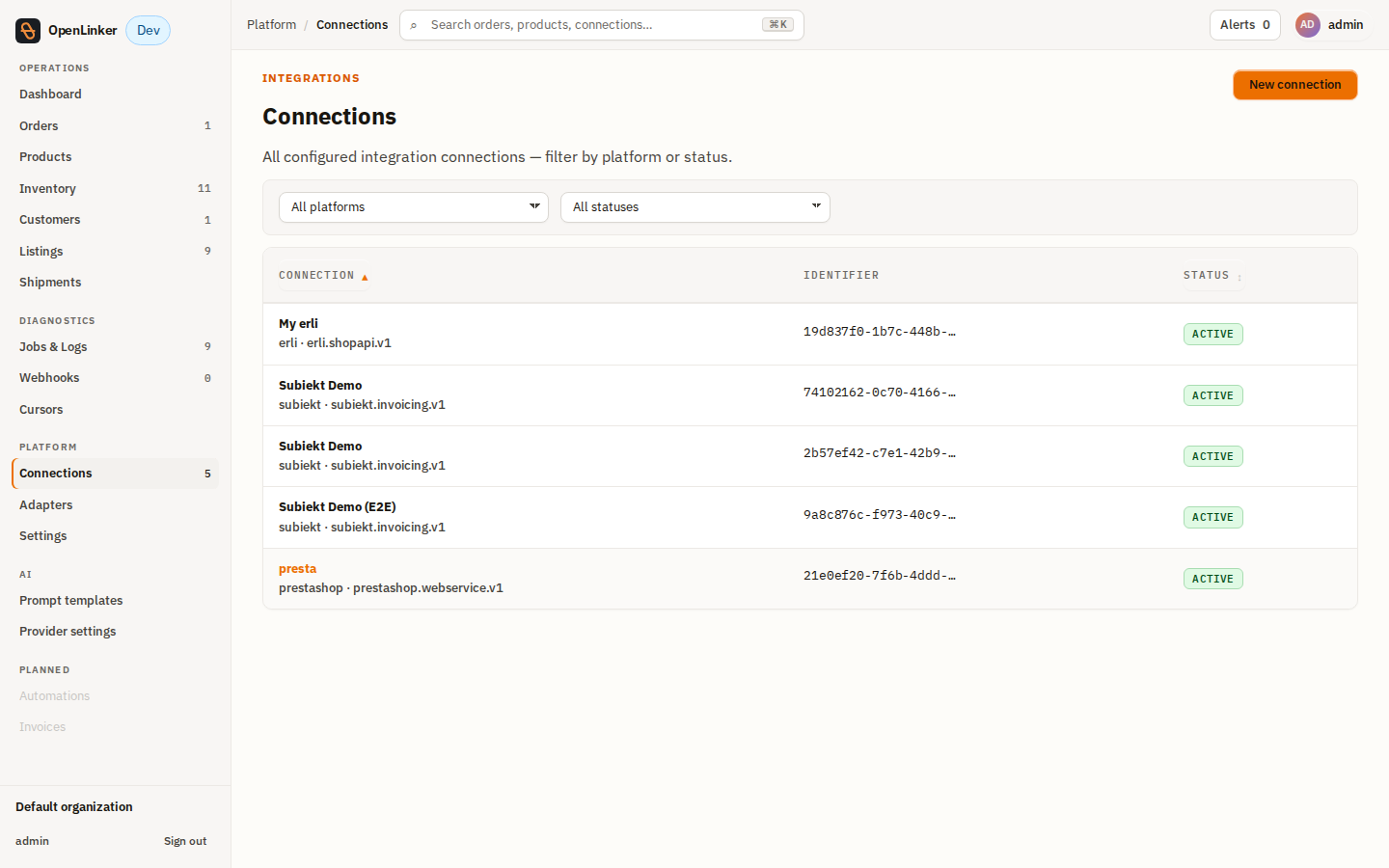Open Orders in sidebar

pos(116,125)
